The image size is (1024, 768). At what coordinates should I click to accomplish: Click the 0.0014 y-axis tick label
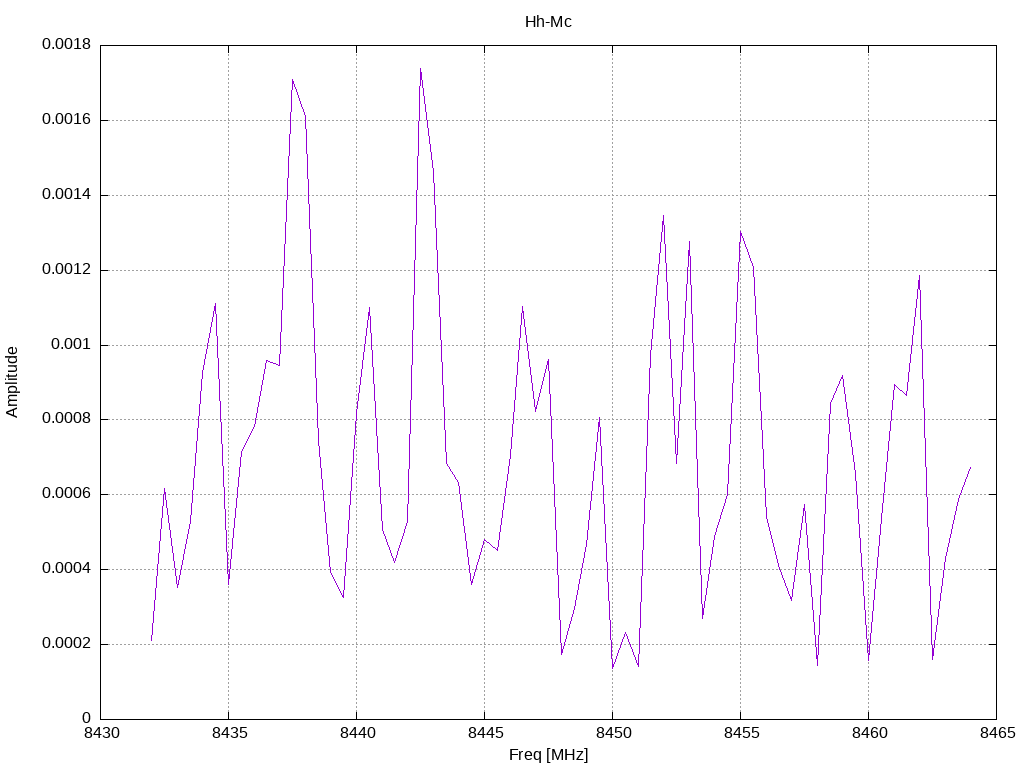tap(66, 195)
